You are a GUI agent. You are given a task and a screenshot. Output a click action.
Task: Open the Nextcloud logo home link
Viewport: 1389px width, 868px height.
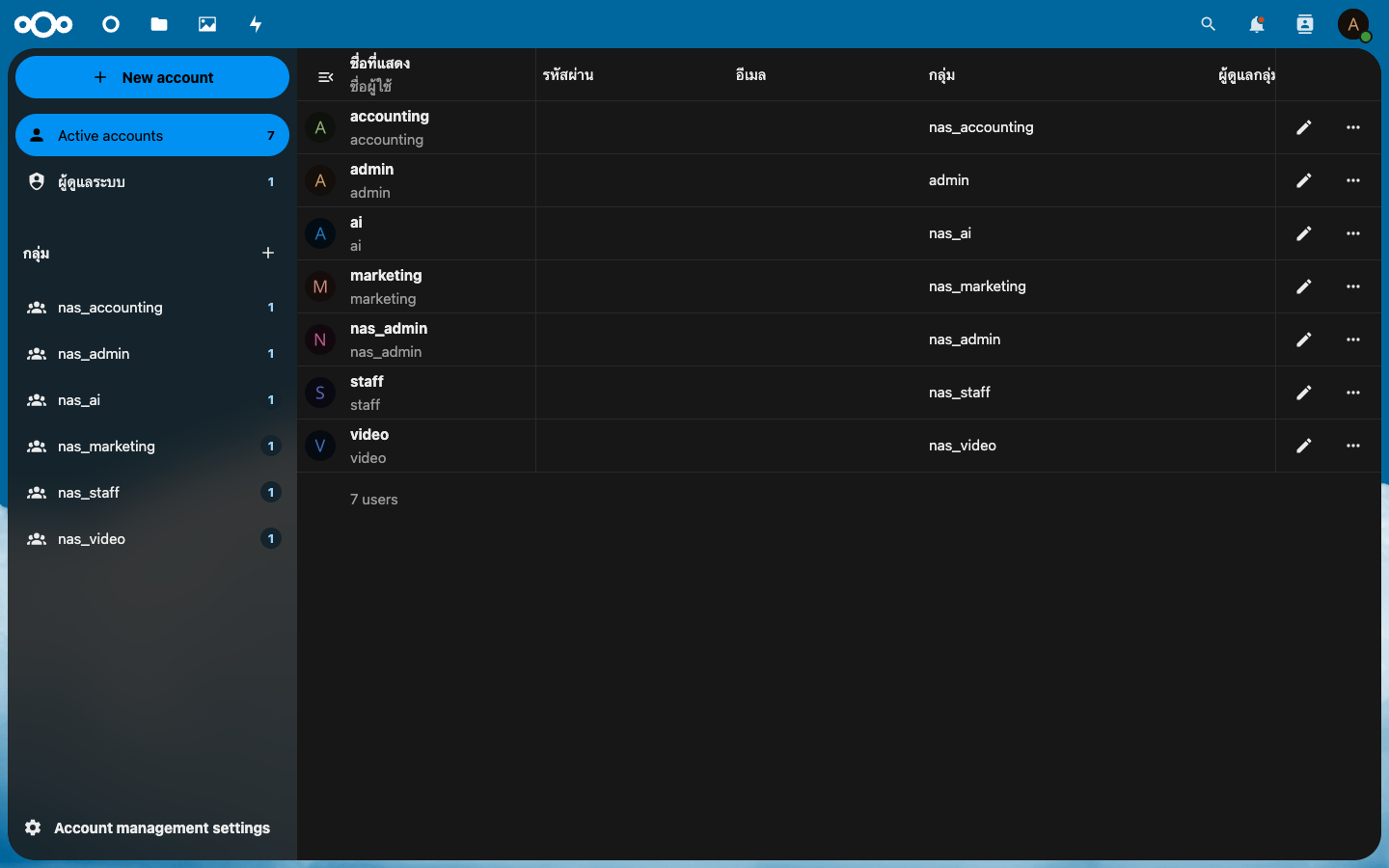pyautogui.click(x=43, y=24)
